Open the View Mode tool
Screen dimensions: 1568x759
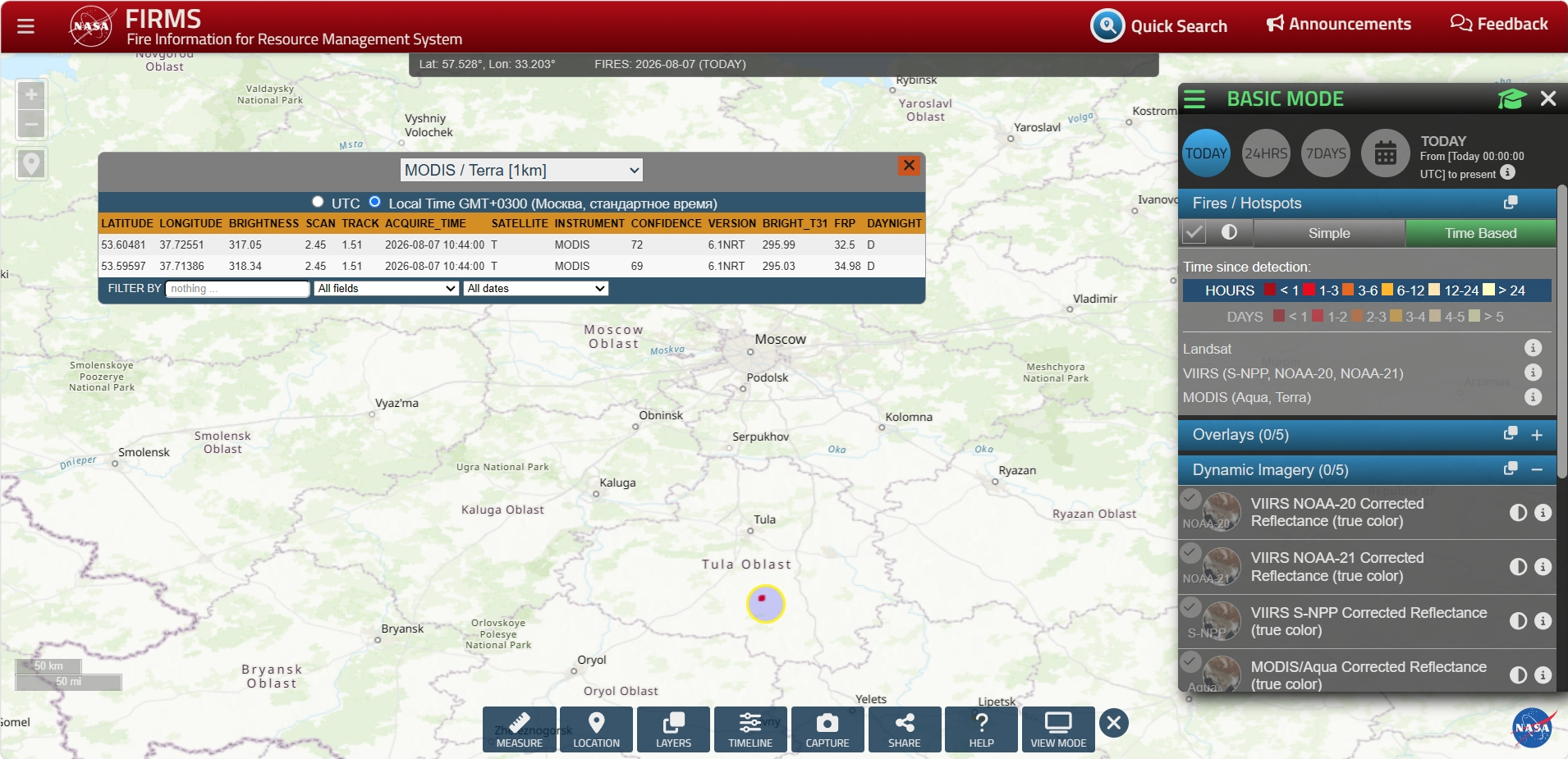(x=1059, y=729)
